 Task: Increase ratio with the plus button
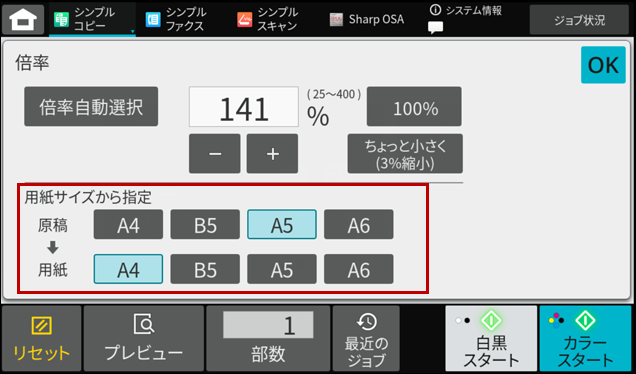tap(273, 154)
